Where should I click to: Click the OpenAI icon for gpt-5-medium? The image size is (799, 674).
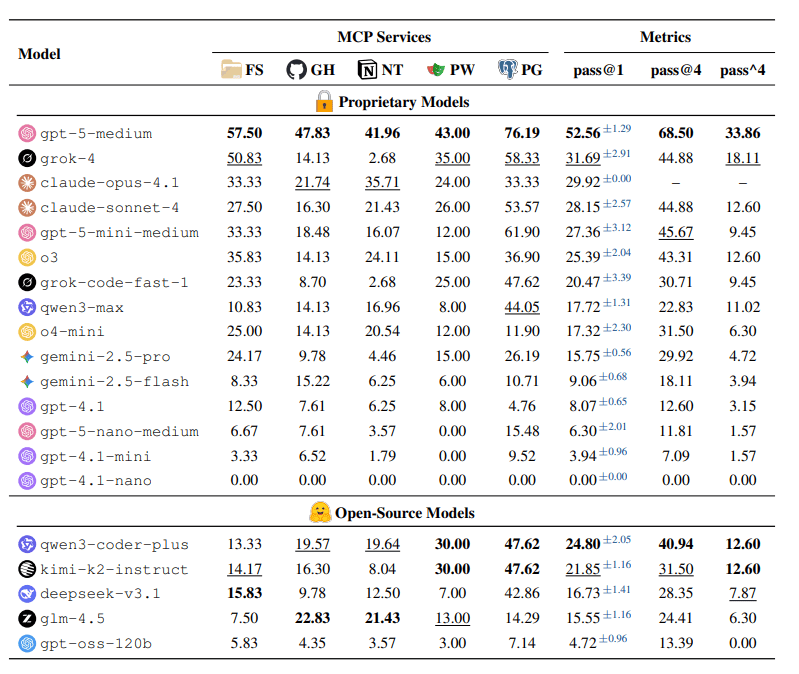[x=27, y=133]
